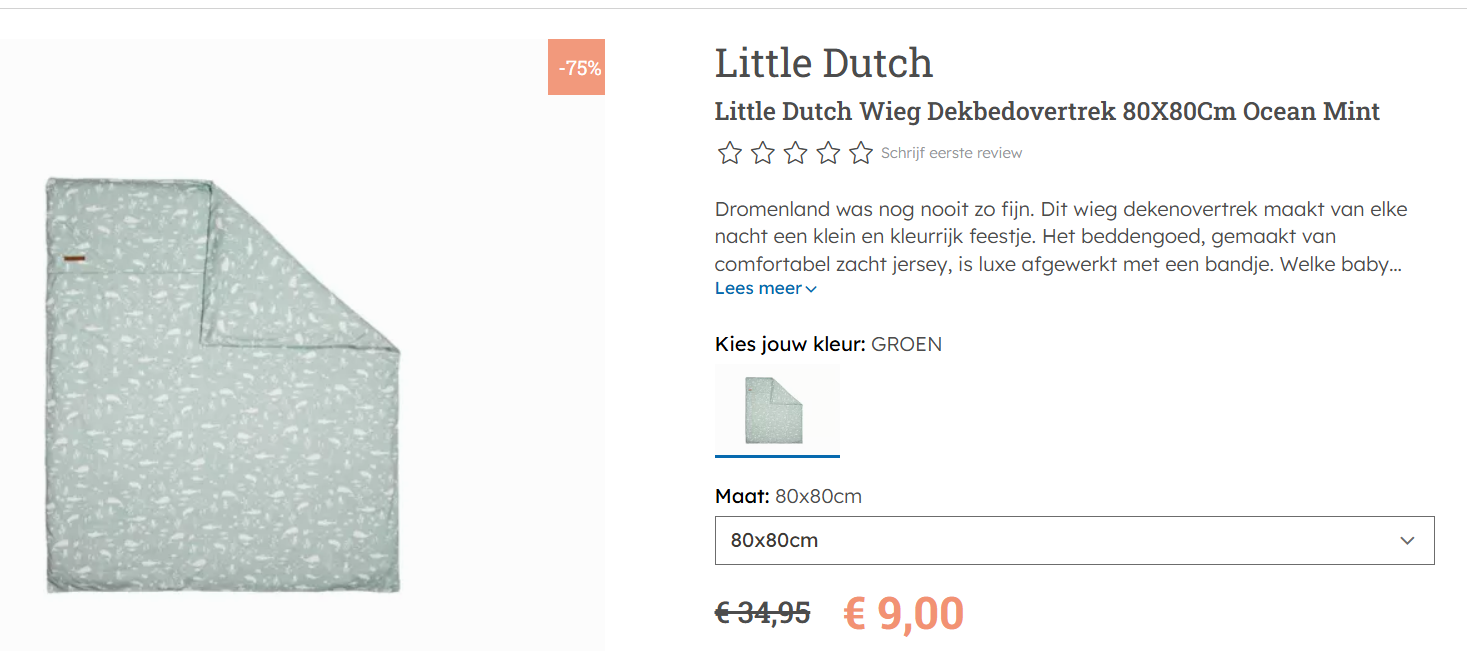Select the GROEN color swatch
Viewport: 1467px width, 651px height.
[x=777, y=409]
